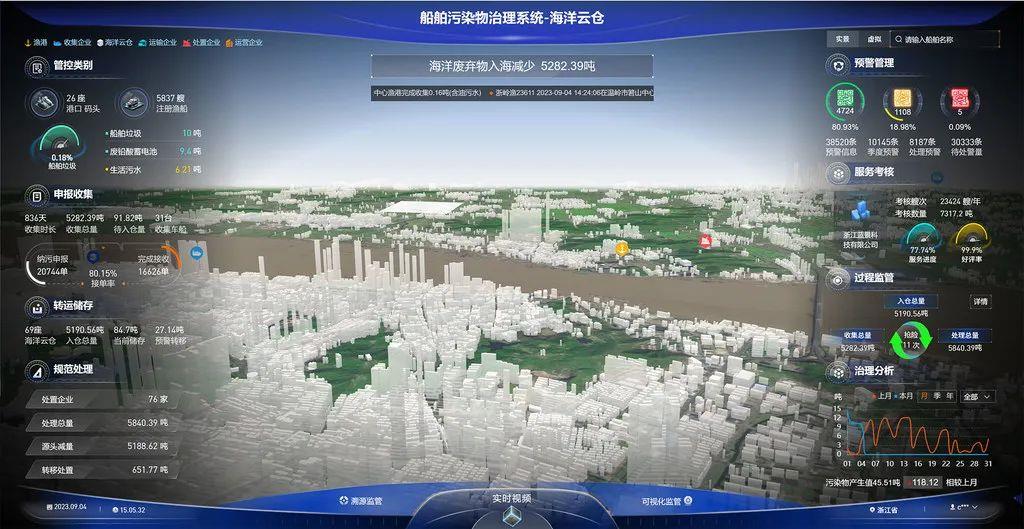Open the user account c*** dropdown
1024x529 pixels.
[x=965, y=507]
